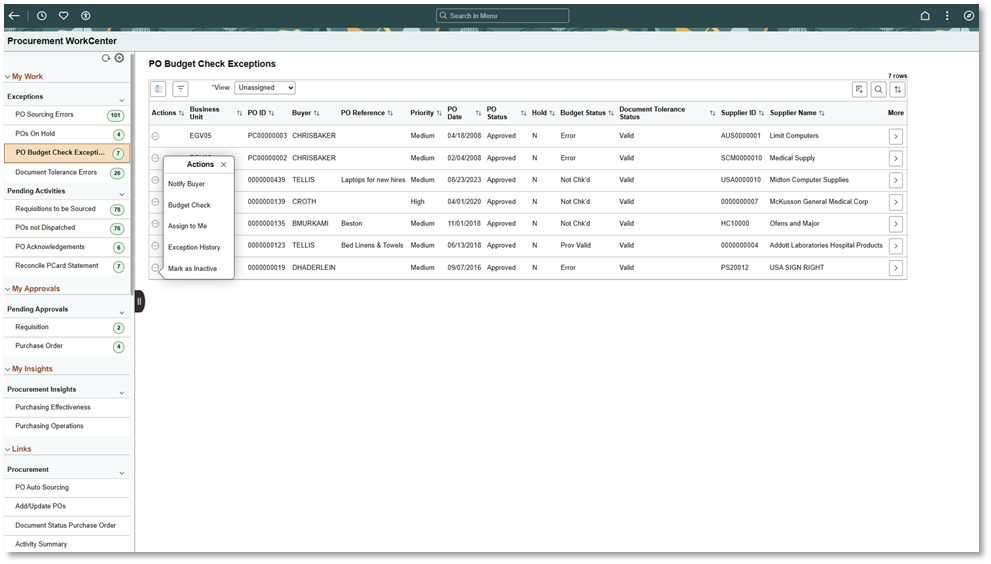
Task: Choose Assign to Me action
Action: tap(187, 226)
